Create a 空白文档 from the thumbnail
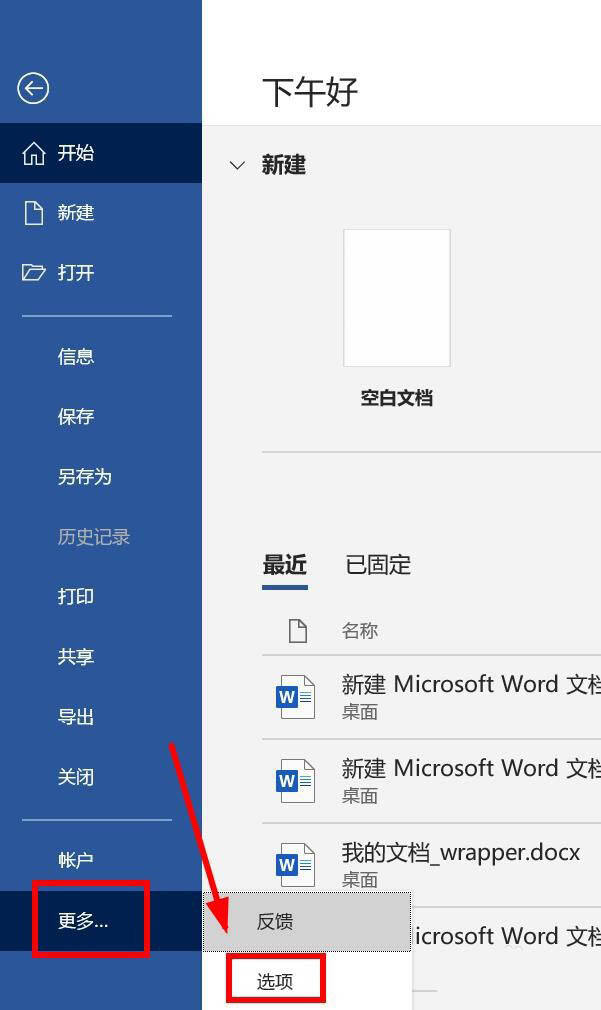Viewport: 601px width, 1010px height. (396, 298)
